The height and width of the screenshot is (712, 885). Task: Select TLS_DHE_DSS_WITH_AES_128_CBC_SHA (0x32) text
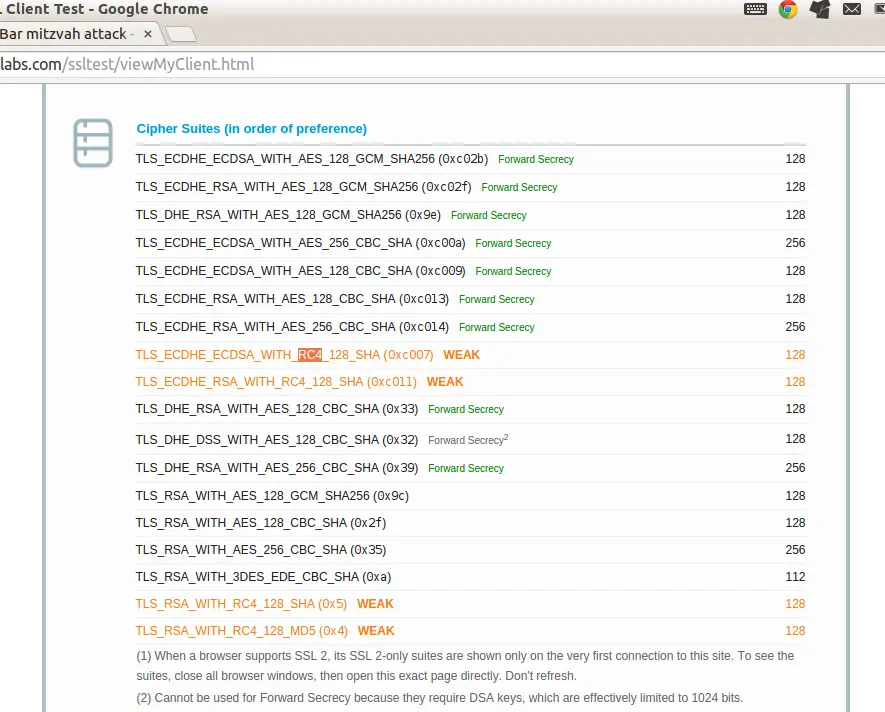[x=277, y=440]
